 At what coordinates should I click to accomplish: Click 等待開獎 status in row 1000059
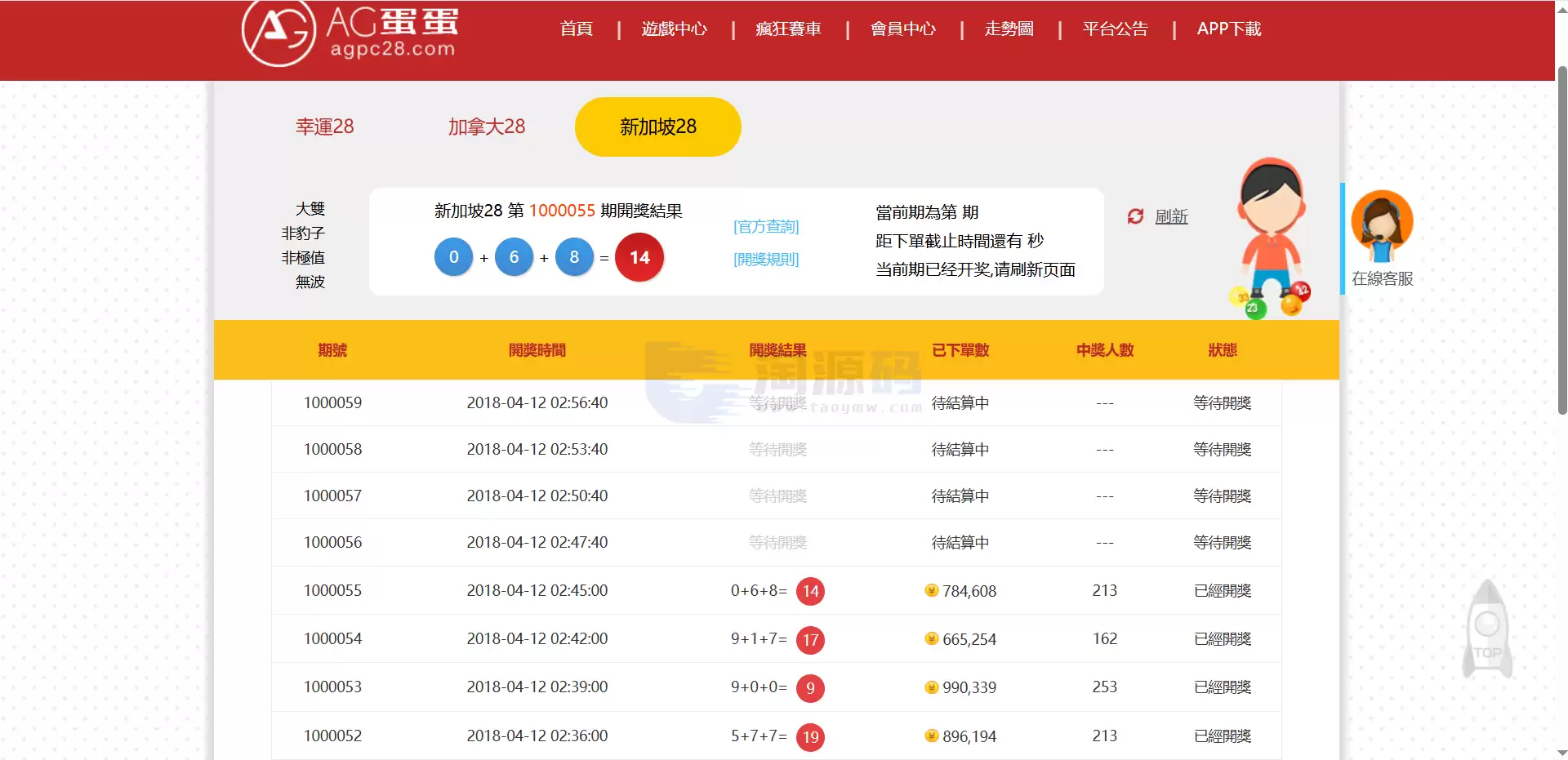[x=1223, y=402]
